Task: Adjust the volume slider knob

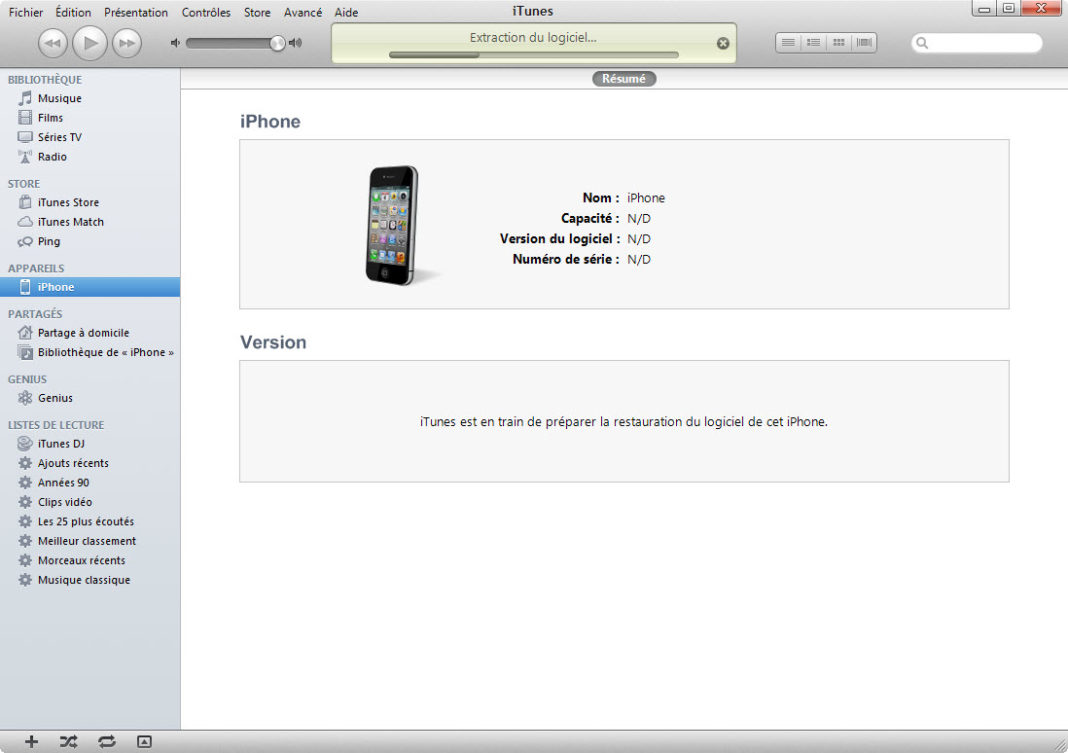Action: (277, 44)
